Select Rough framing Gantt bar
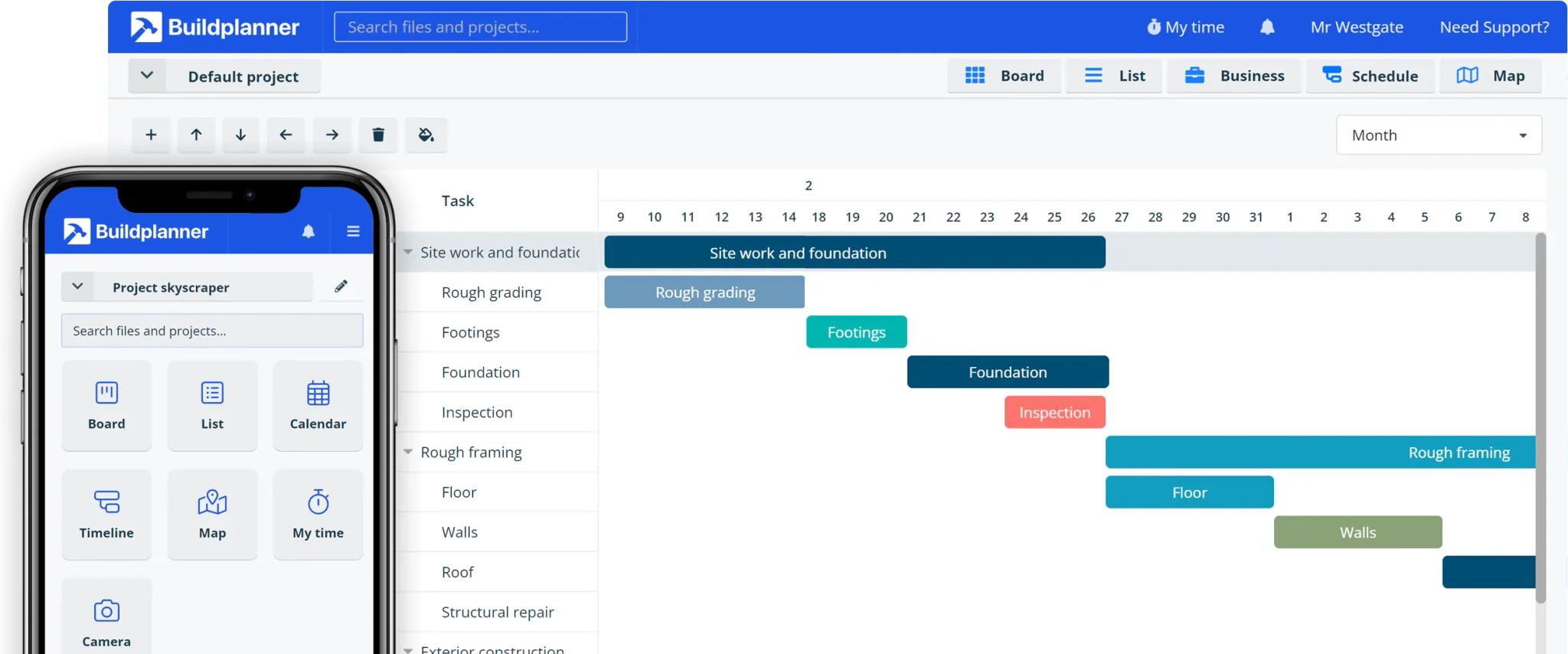 pos(1321,452)
